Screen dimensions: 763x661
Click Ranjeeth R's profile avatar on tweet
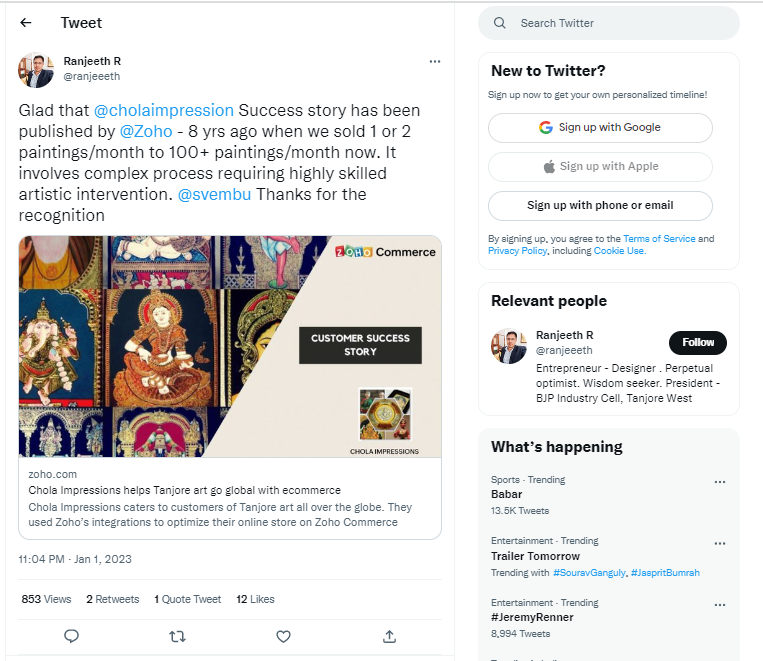pyautogui.click(x=36, y=70)
